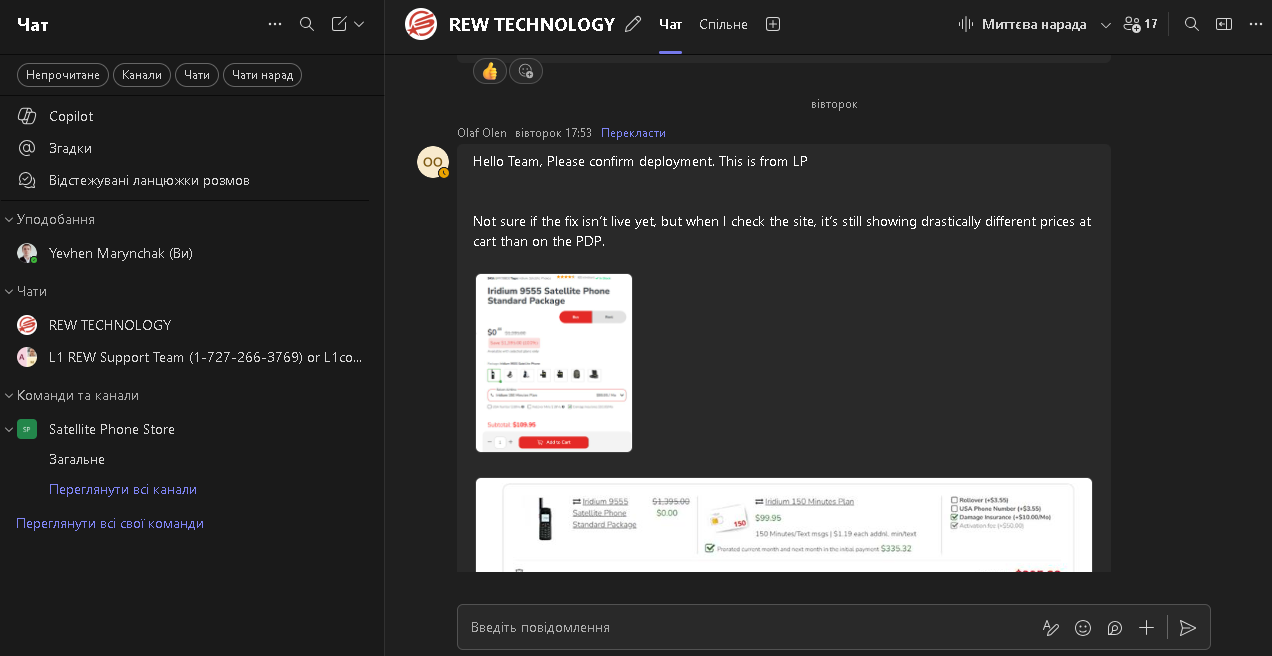Open the cart screenshot image
The width and height of the screenshot is (1272, 656).
pyautogui.click(x=784, y=525)
